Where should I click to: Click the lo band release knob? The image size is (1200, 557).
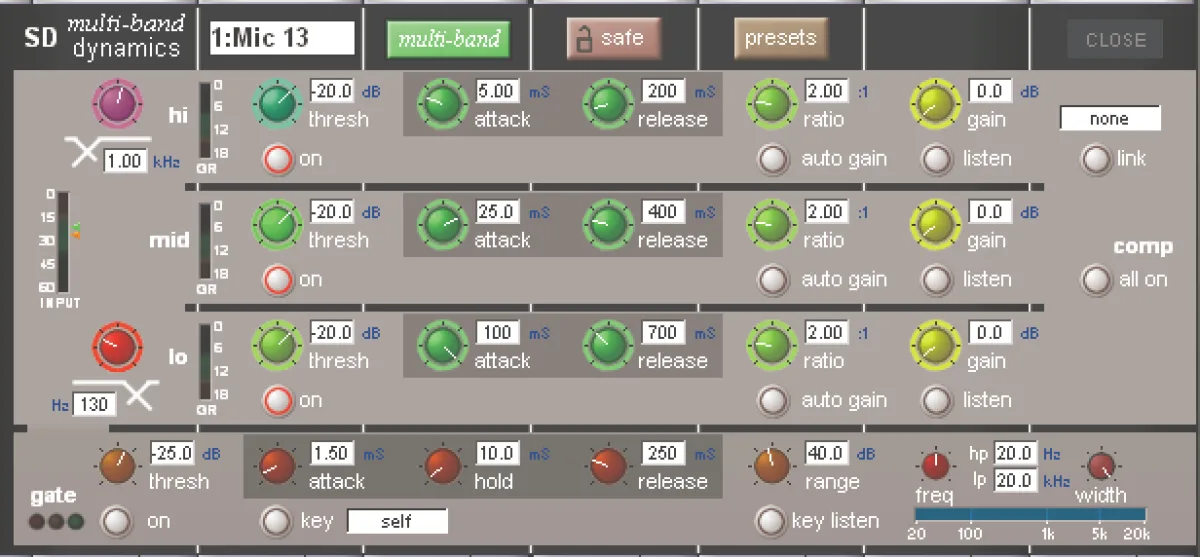click(606, 343)
